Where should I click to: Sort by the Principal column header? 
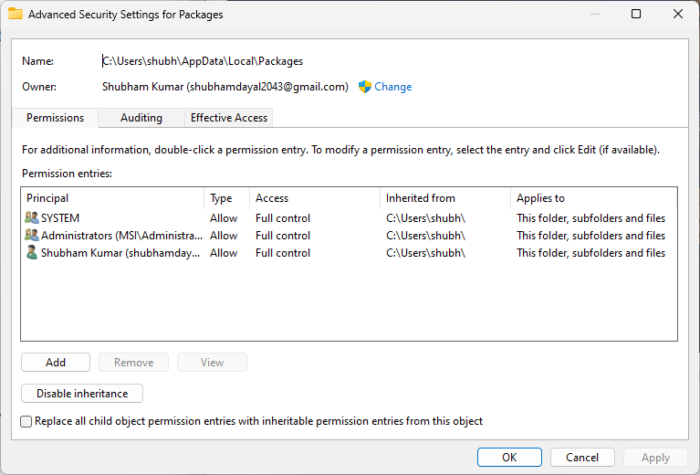(x=110, y=198)
